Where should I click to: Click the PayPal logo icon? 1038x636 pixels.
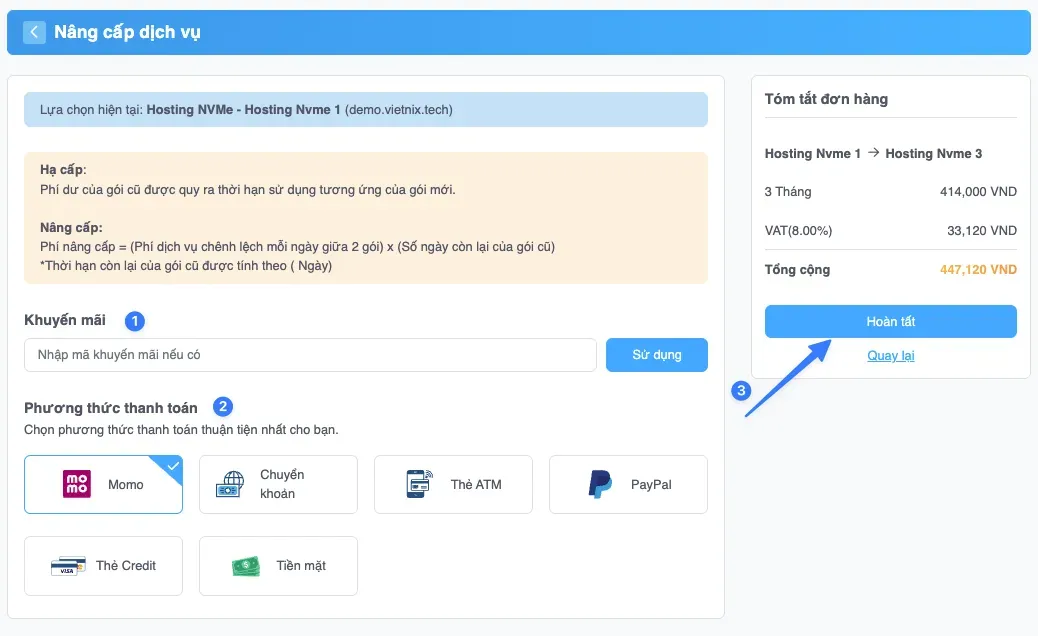(600, 484)
